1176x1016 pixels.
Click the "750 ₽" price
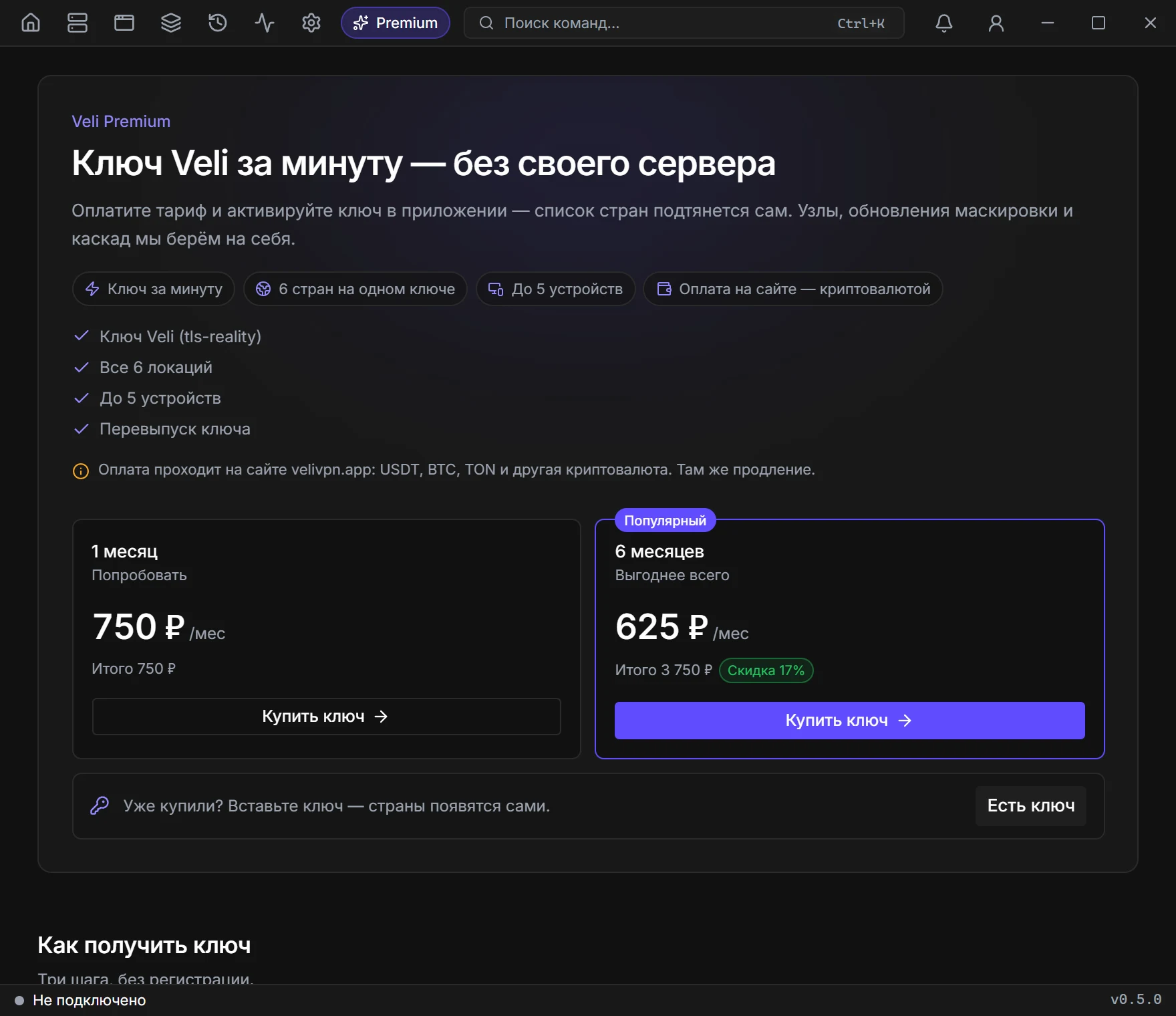coord(138,627)
